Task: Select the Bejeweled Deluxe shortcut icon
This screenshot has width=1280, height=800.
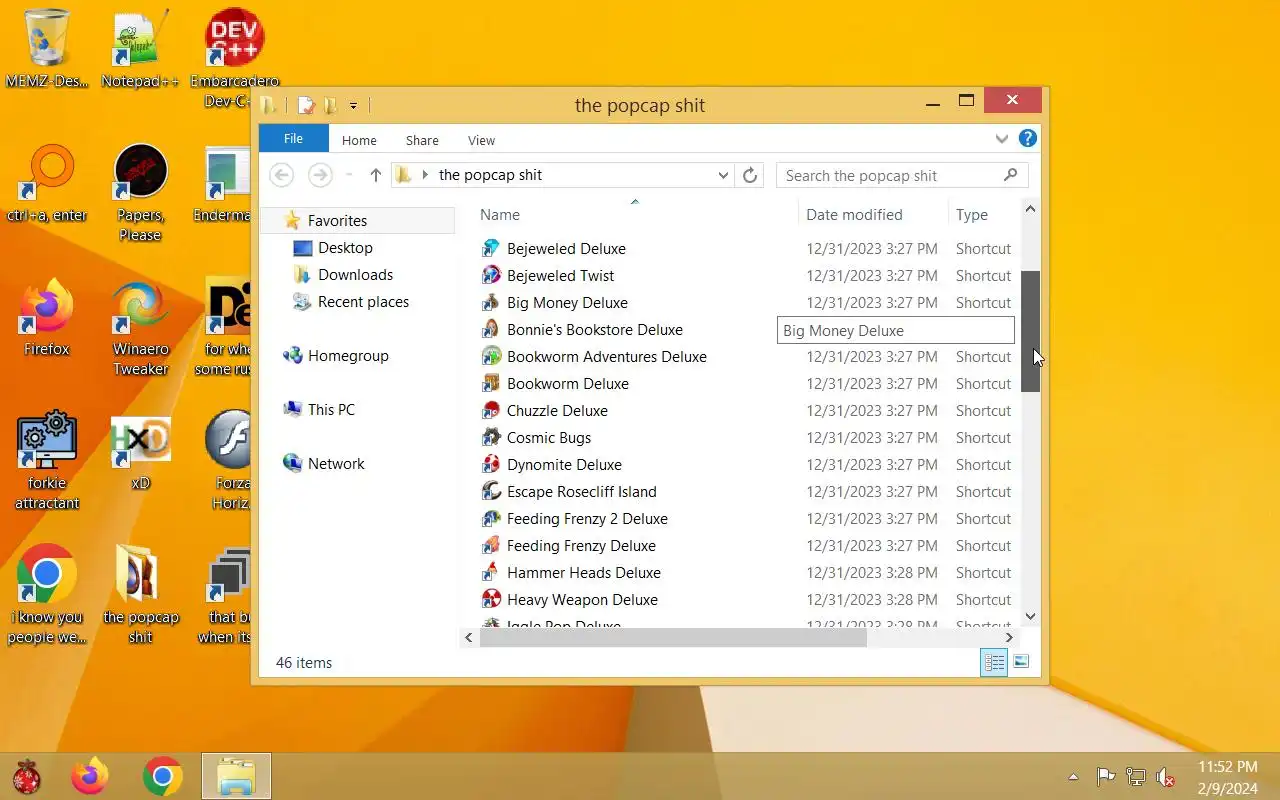Action: point(491,248)
